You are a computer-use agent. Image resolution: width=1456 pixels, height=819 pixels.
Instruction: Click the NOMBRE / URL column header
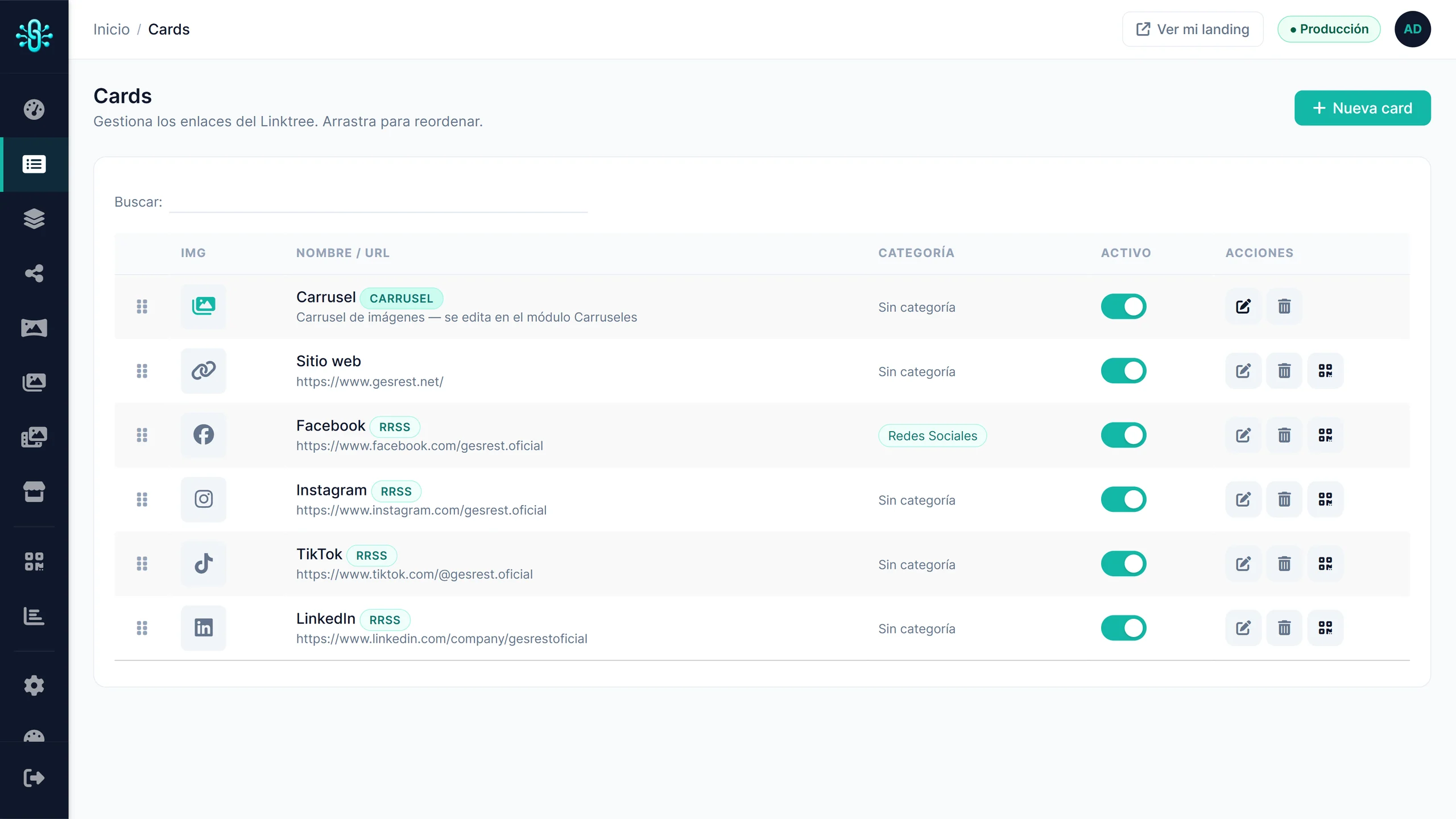[x=343, y=253]
